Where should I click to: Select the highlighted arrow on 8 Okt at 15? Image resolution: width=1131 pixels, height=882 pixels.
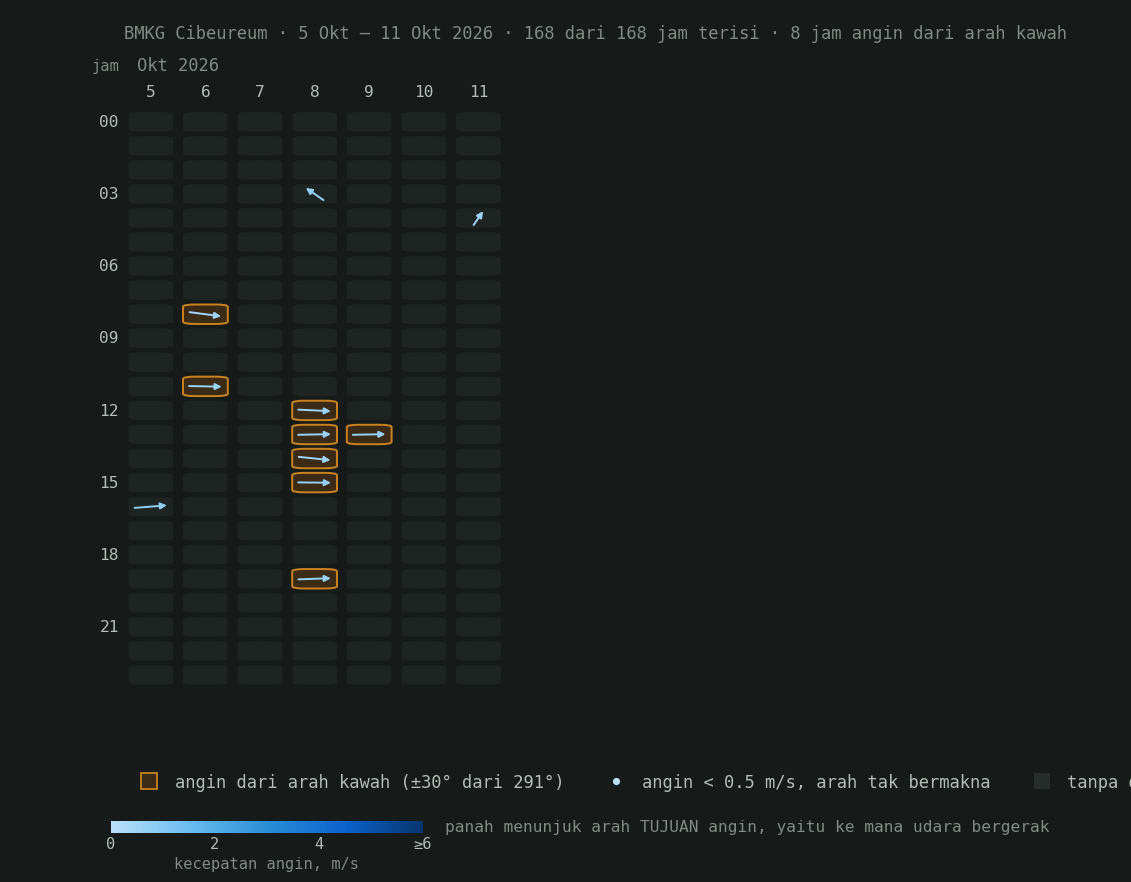pyautogui.click(x=314, y=482)
